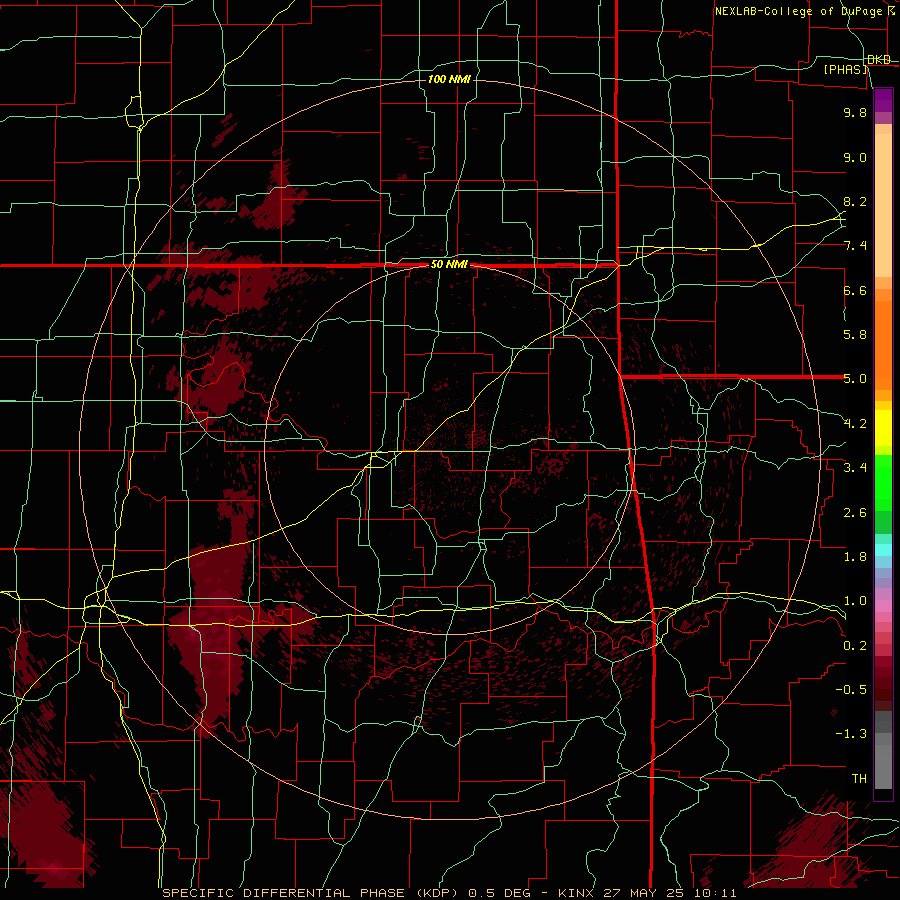Click the 5.0 scale value

pyautogui.click(x=855, y=379)
